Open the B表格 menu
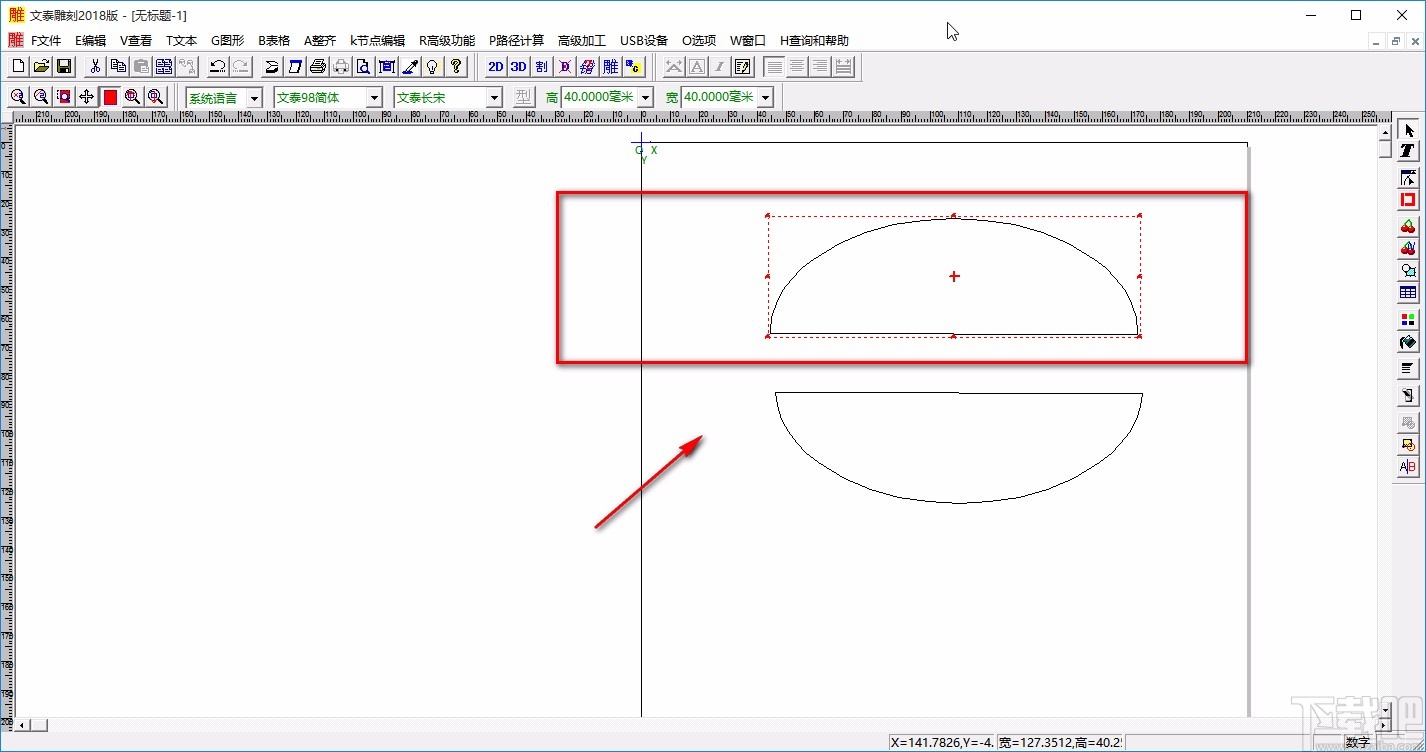This screenshot has width=1426, height=752. click(x=274, y=41)
